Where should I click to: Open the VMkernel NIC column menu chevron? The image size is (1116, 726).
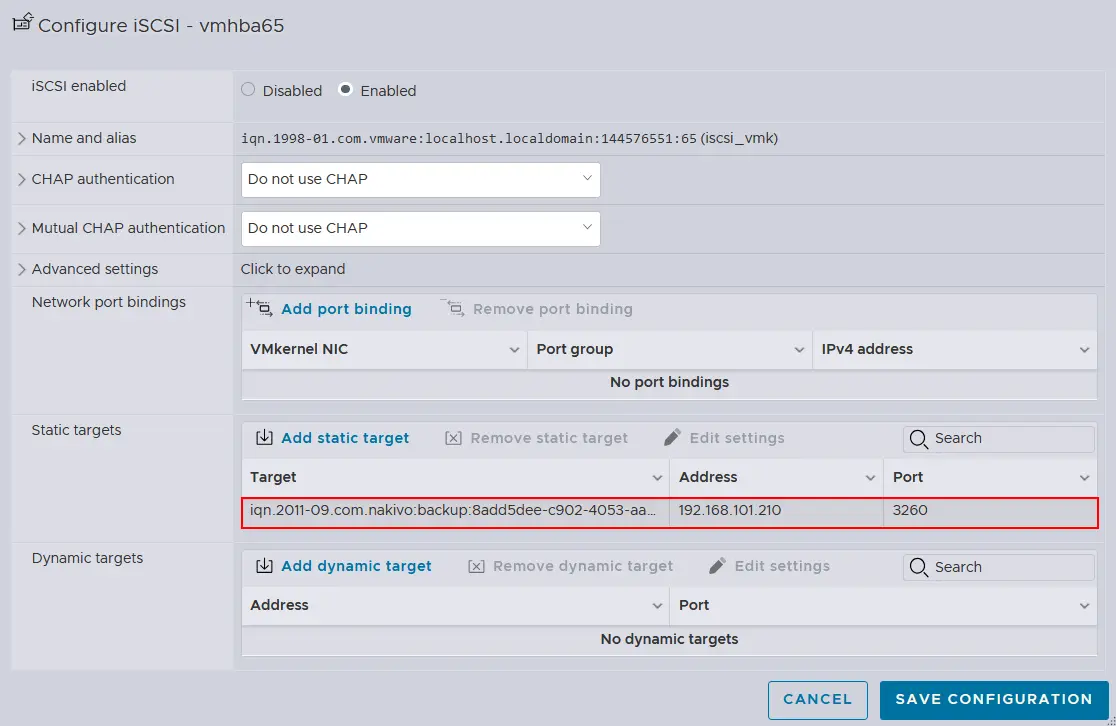(514, 349)
